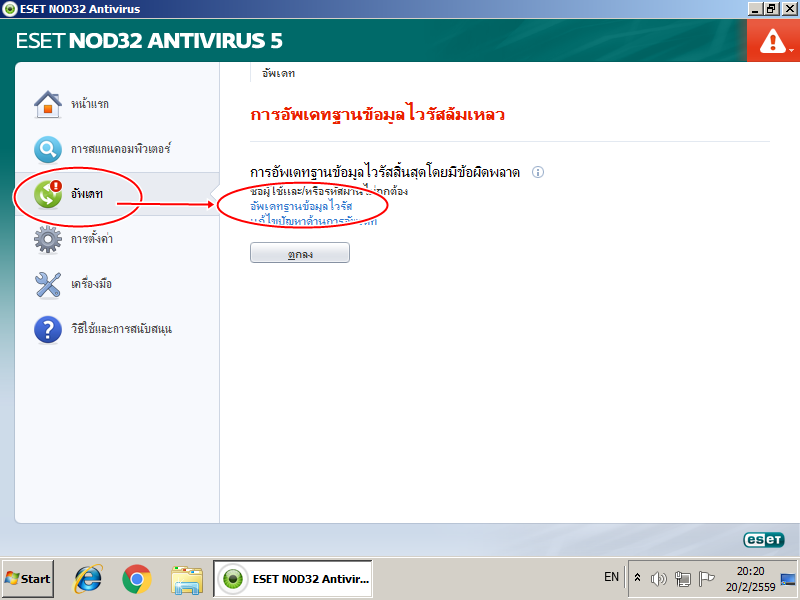The width and height of the screenshot is (800, 600).
Task: Click the อัพเดท update icon with alert
Action: tap(47, 194)
